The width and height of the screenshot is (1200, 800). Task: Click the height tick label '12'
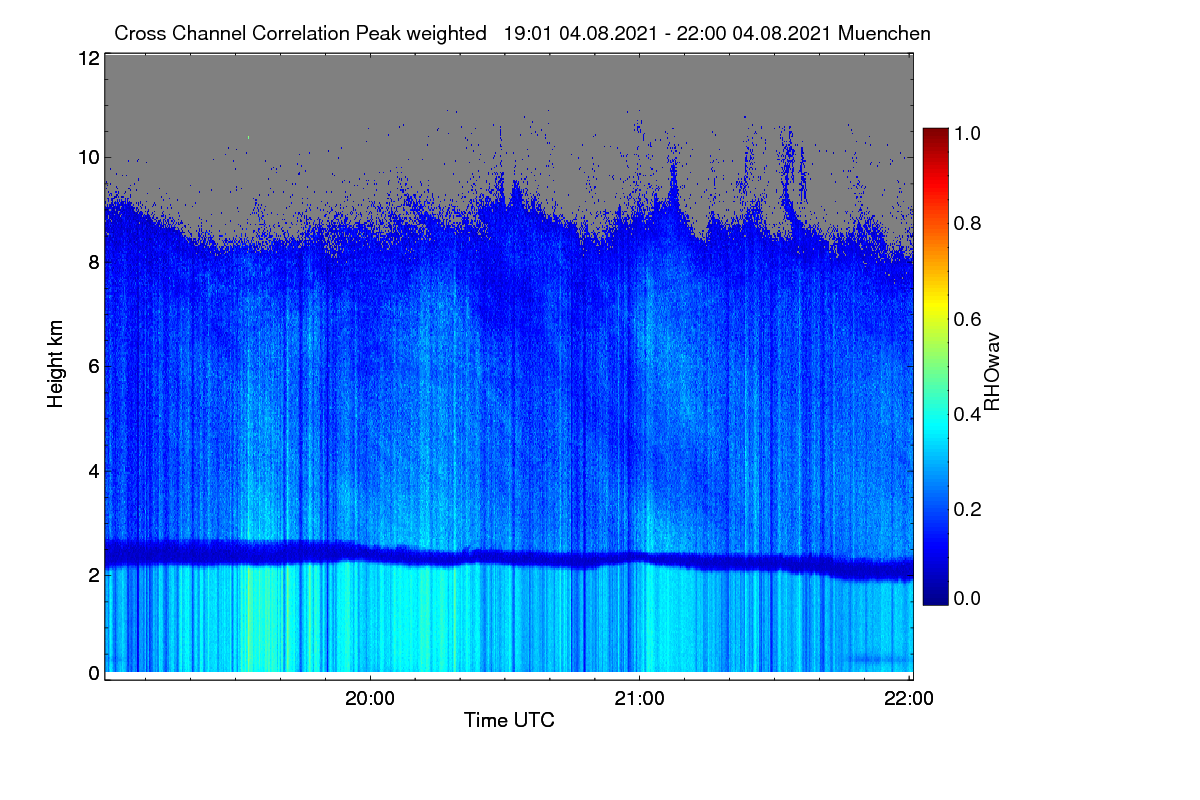(88, 58)
